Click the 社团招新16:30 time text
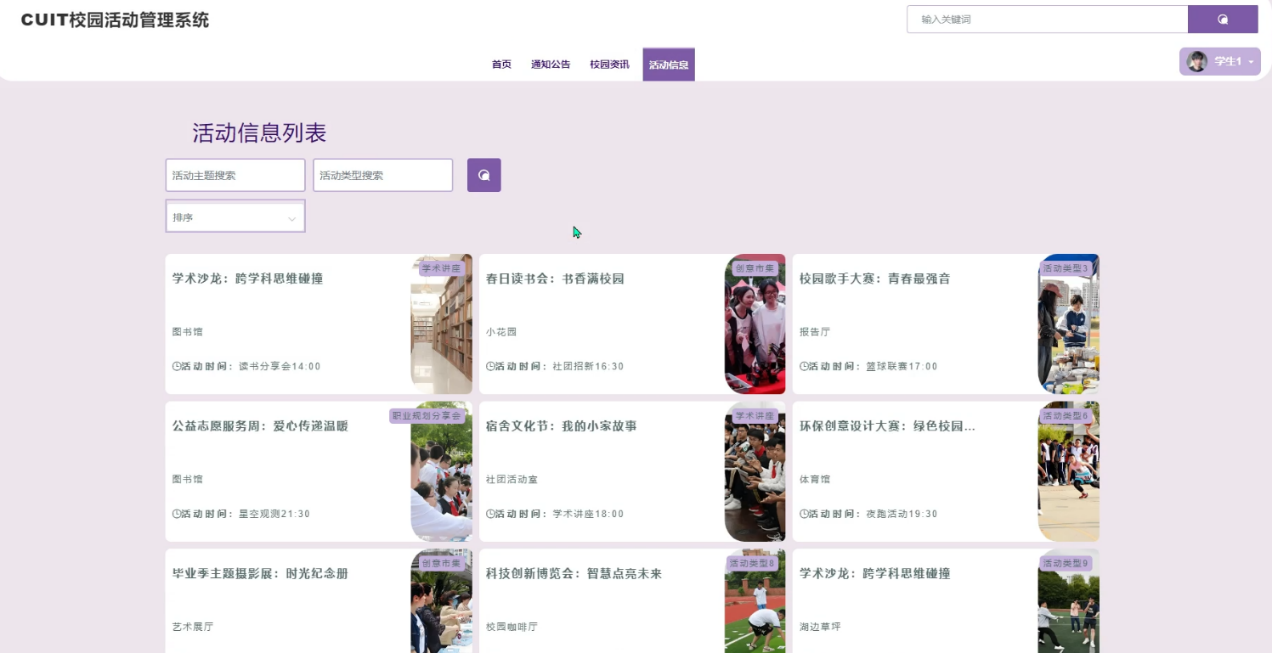The width and height of the screenshot is (1272, 653). tap(589, 367)
